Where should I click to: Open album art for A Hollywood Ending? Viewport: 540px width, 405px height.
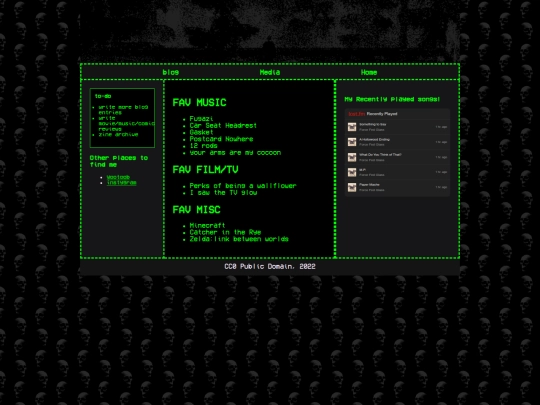coord(352,142)
